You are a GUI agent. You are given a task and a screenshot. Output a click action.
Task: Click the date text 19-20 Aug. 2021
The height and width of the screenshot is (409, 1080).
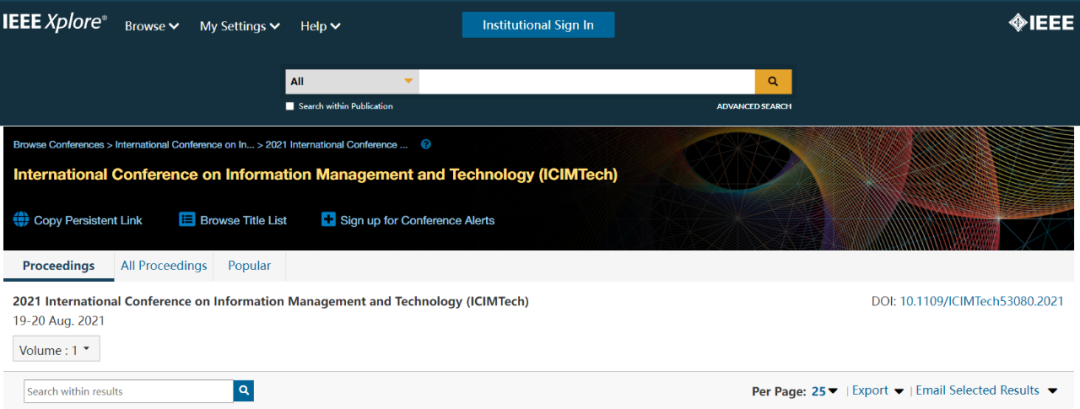[x=59, y=321]
